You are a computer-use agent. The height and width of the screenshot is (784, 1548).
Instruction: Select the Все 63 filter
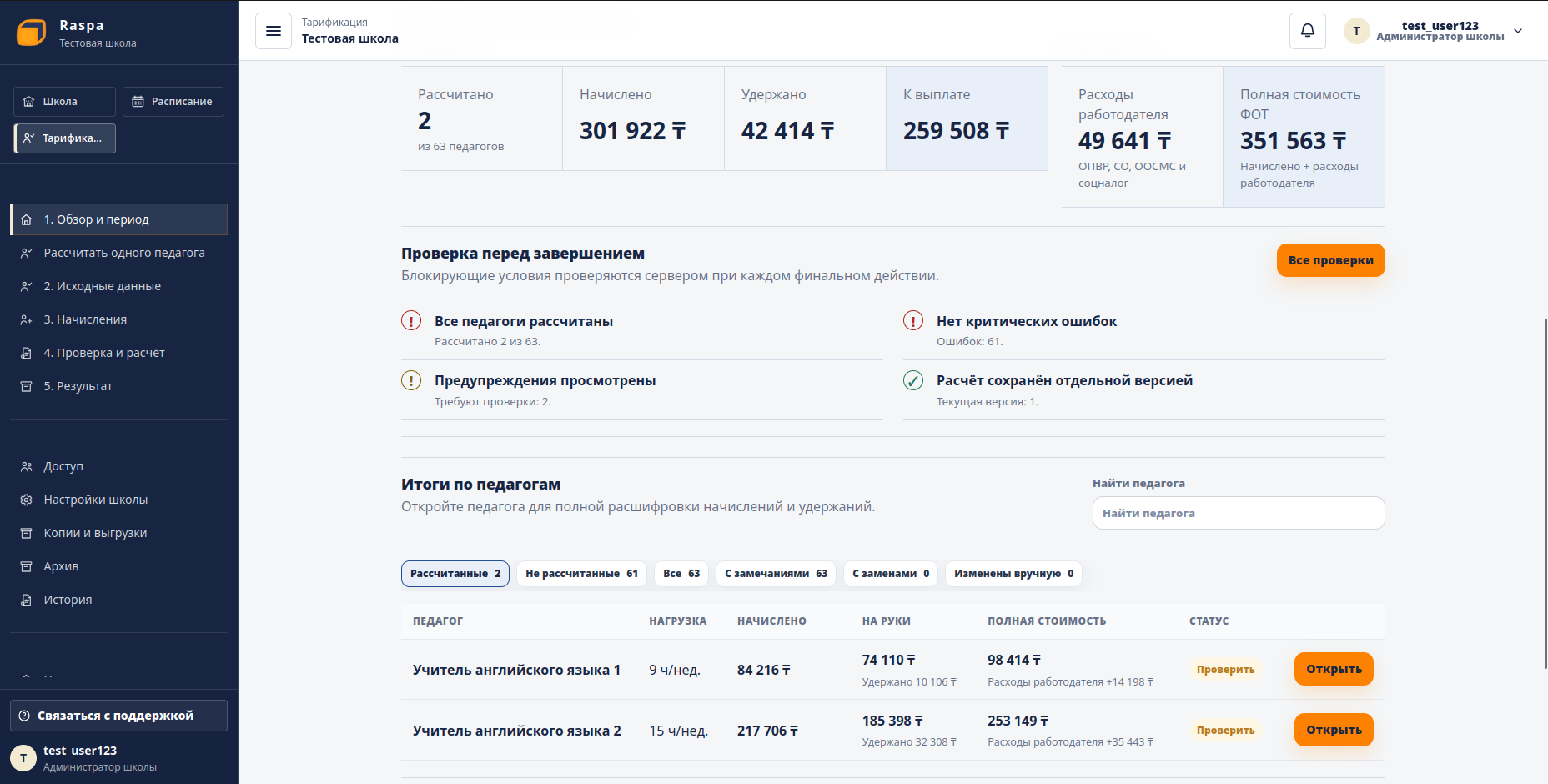point(681,574)
